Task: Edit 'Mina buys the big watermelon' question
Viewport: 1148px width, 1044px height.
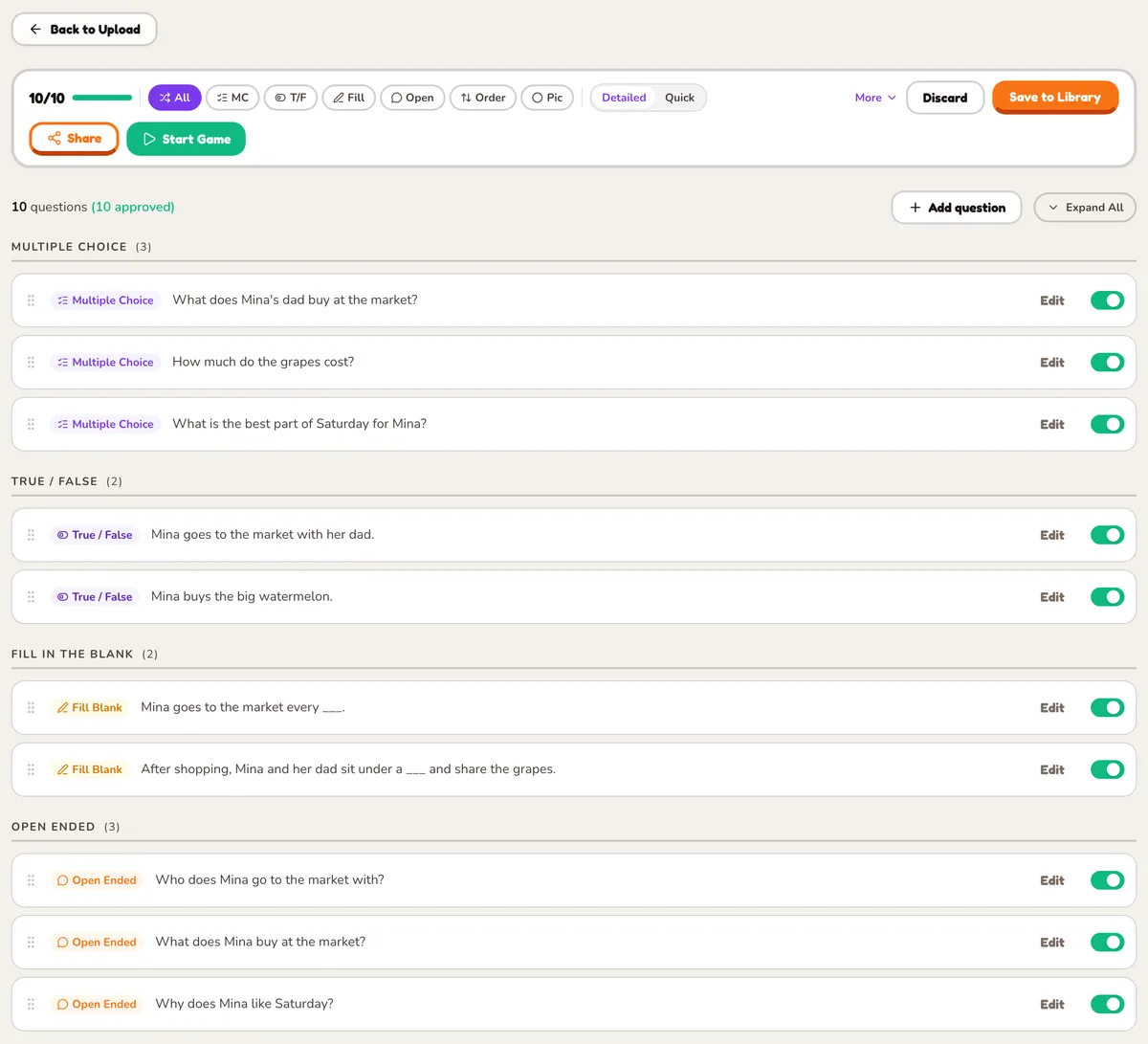Action: point(1052,597)
